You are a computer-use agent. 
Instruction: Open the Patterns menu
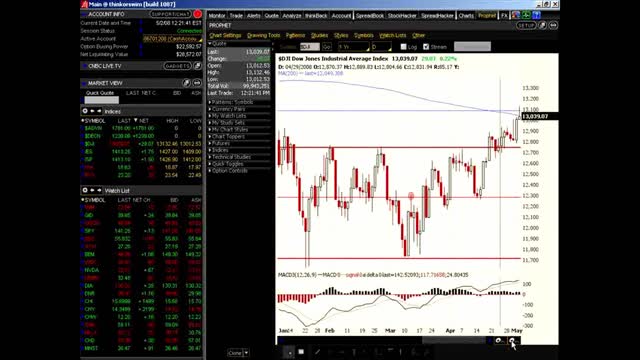coord(295,36)
